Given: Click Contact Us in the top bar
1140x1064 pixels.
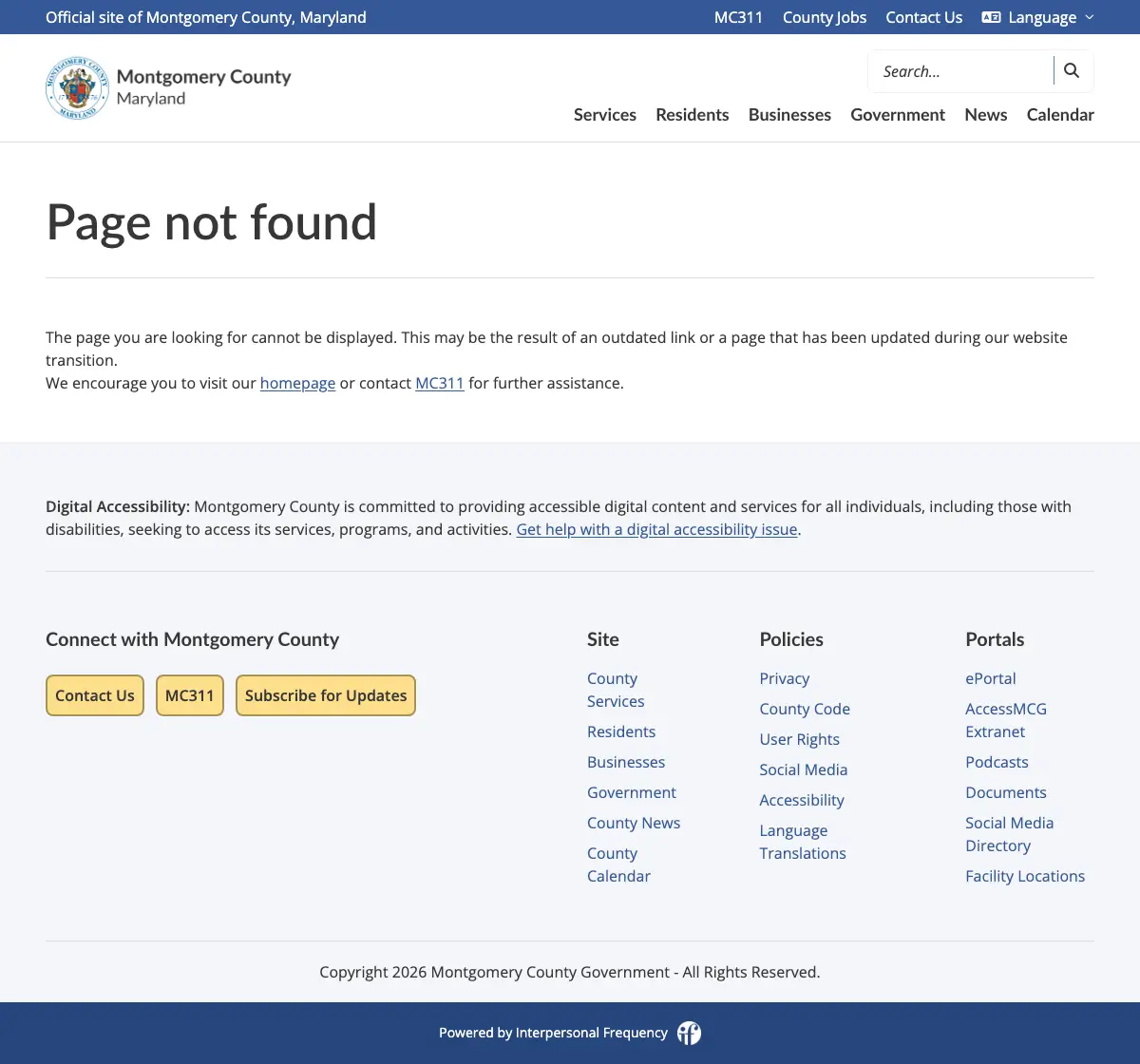Looking at the screenshot, I should click(923, 17).
